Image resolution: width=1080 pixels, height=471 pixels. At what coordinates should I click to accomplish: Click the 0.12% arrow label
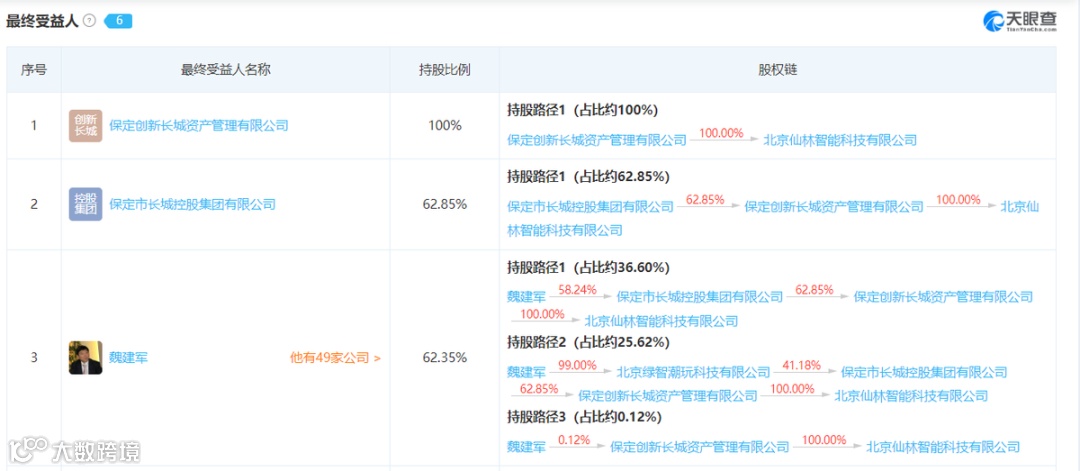pyautogui.click(x=574, y=441)
